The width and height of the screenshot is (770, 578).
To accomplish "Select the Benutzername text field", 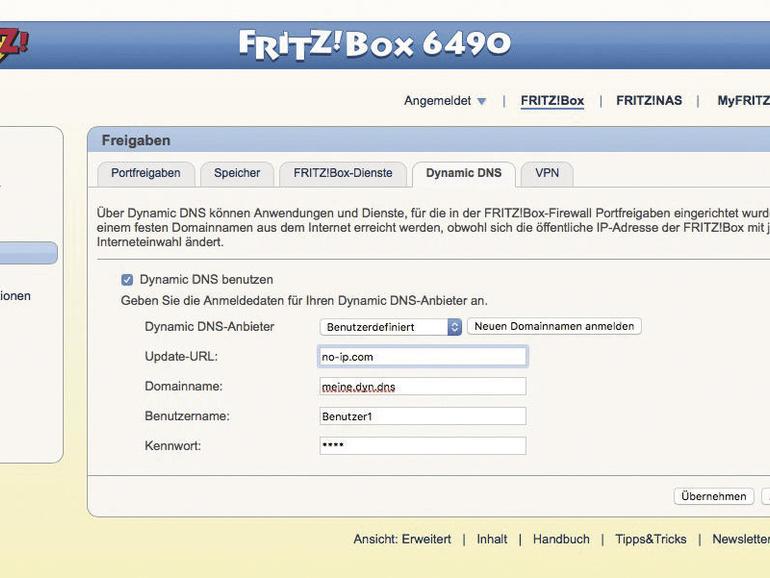I will point(423,416).
